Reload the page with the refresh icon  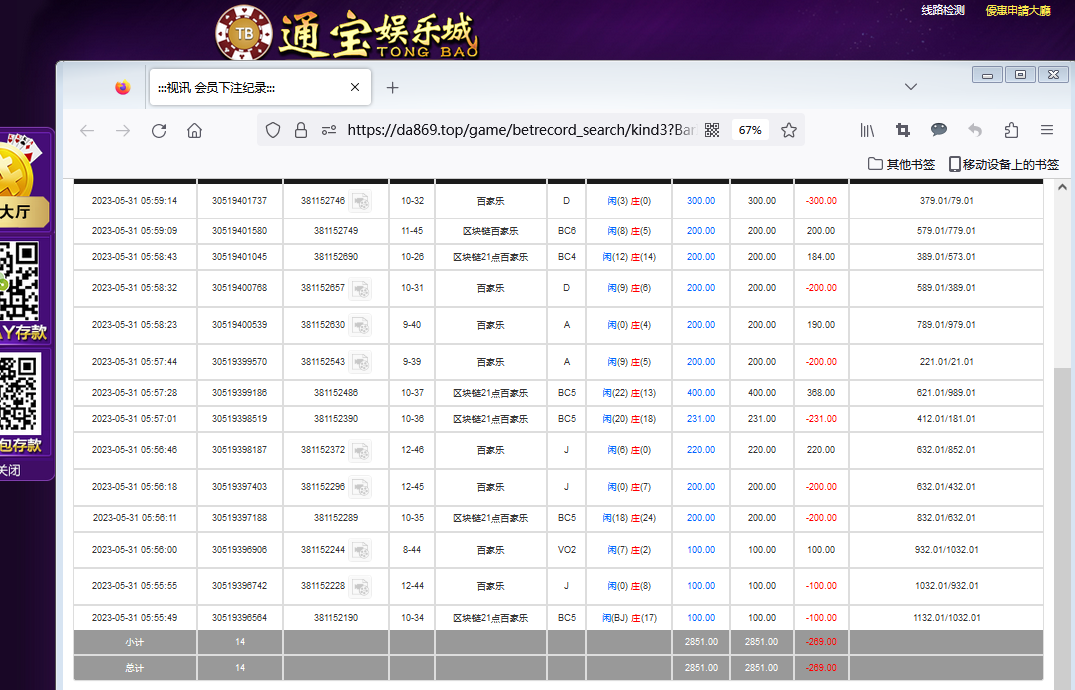158,131
